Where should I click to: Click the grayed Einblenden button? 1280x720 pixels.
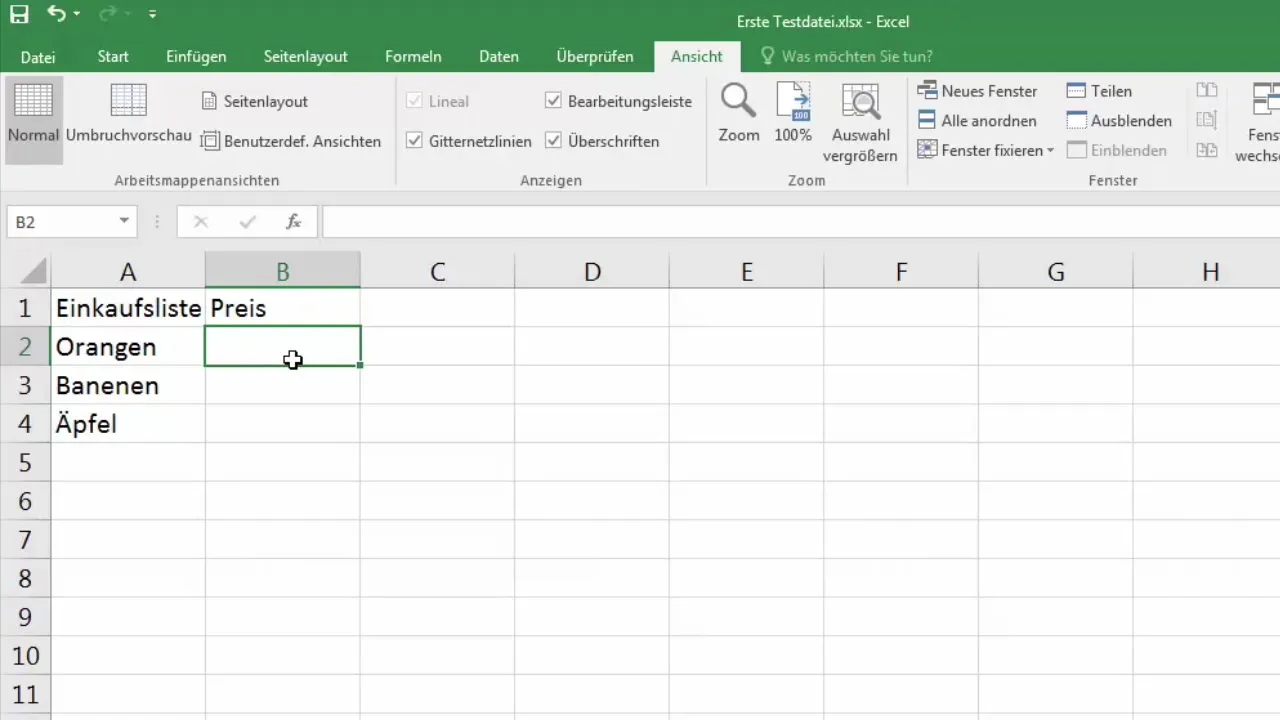[x=1117, y=150]
